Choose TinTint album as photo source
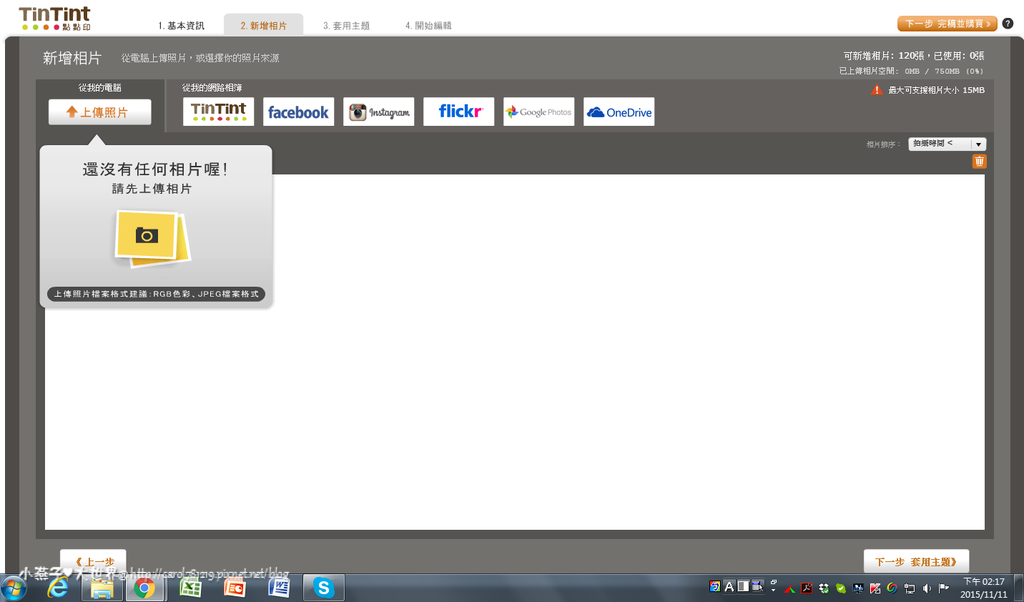The height and width of the screenshot is (602, 1024). (x=218, y=112)
